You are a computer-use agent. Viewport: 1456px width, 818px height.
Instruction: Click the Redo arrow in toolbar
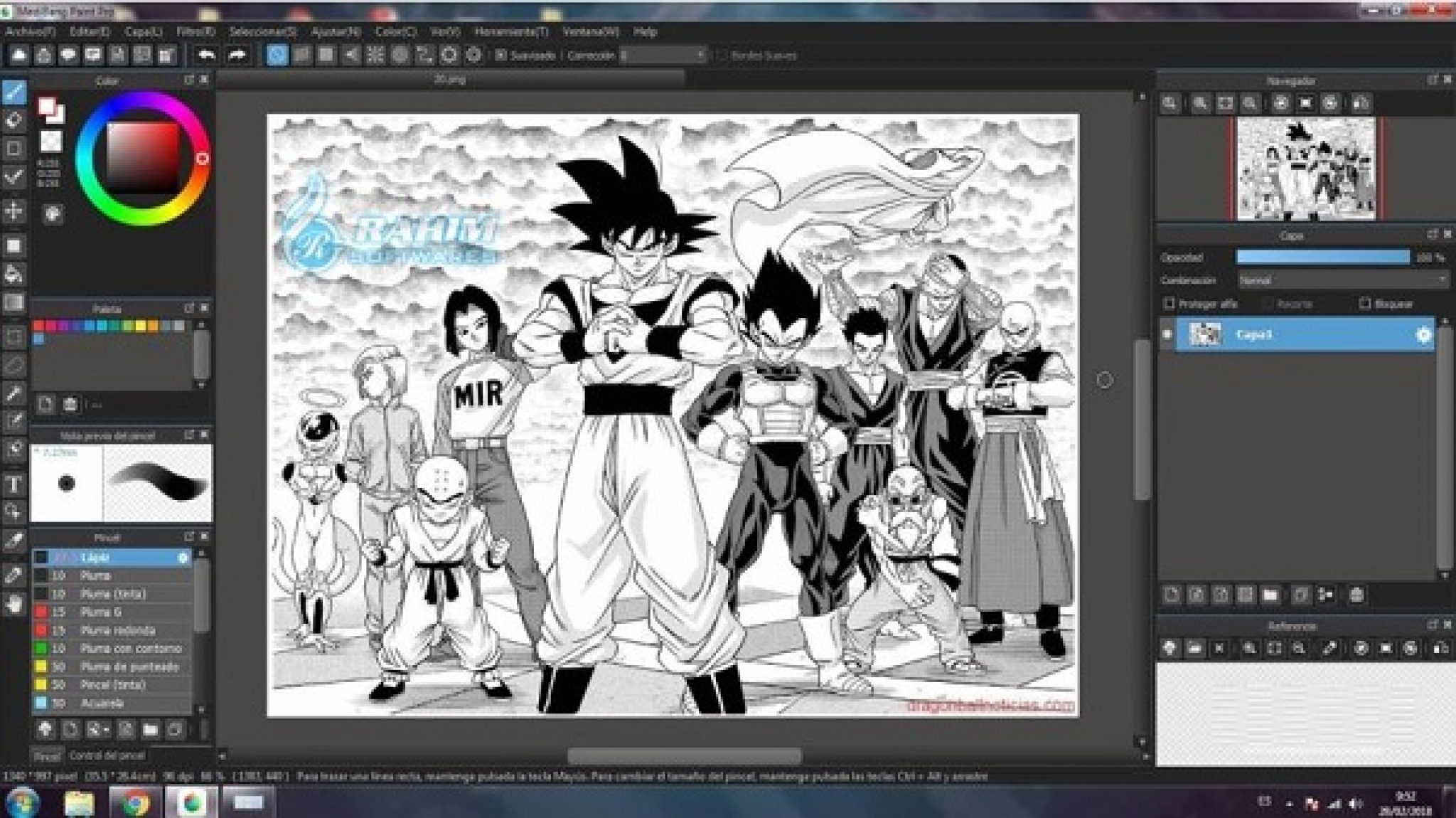click(237, 55)
